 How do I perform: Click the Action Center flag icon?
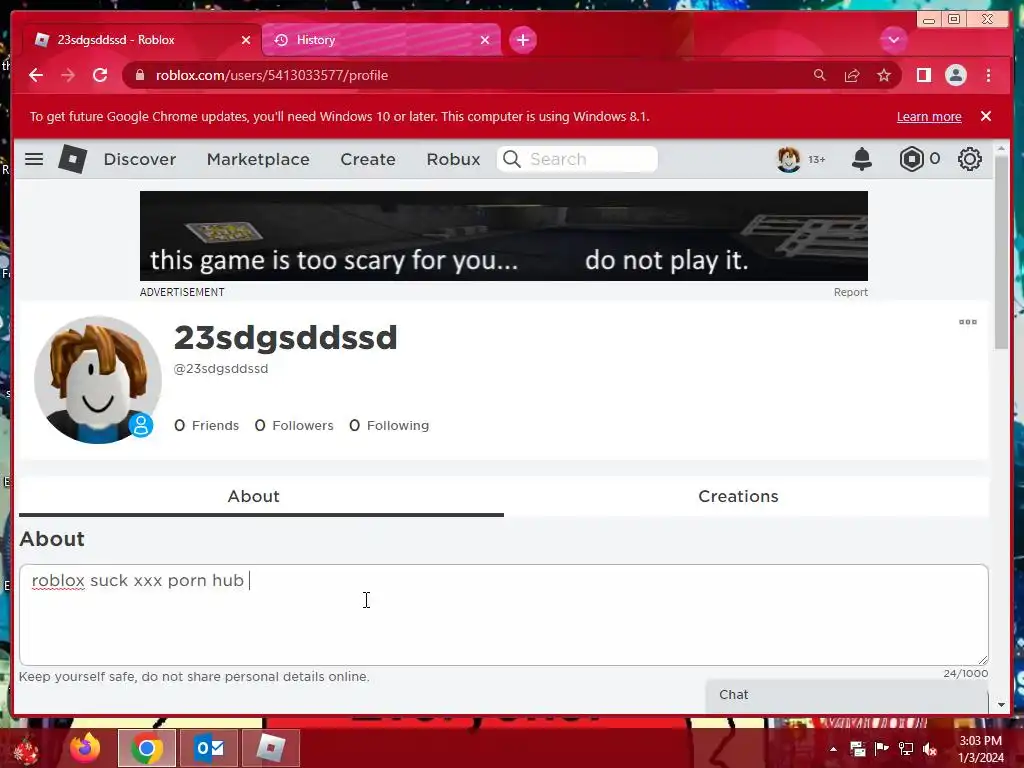(x=882, y=749)
